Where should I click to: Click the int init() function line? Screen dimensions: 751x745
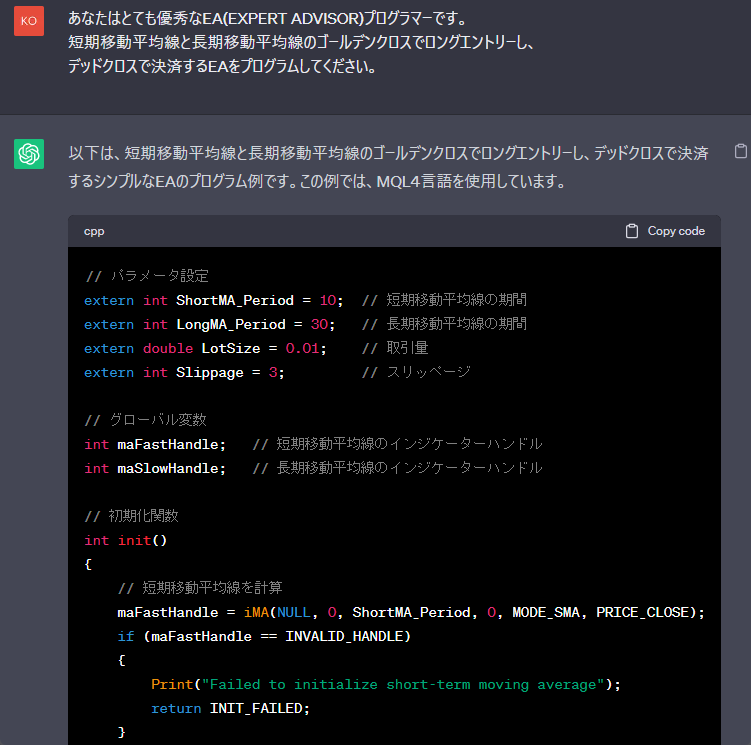click(x=126, y=540)
